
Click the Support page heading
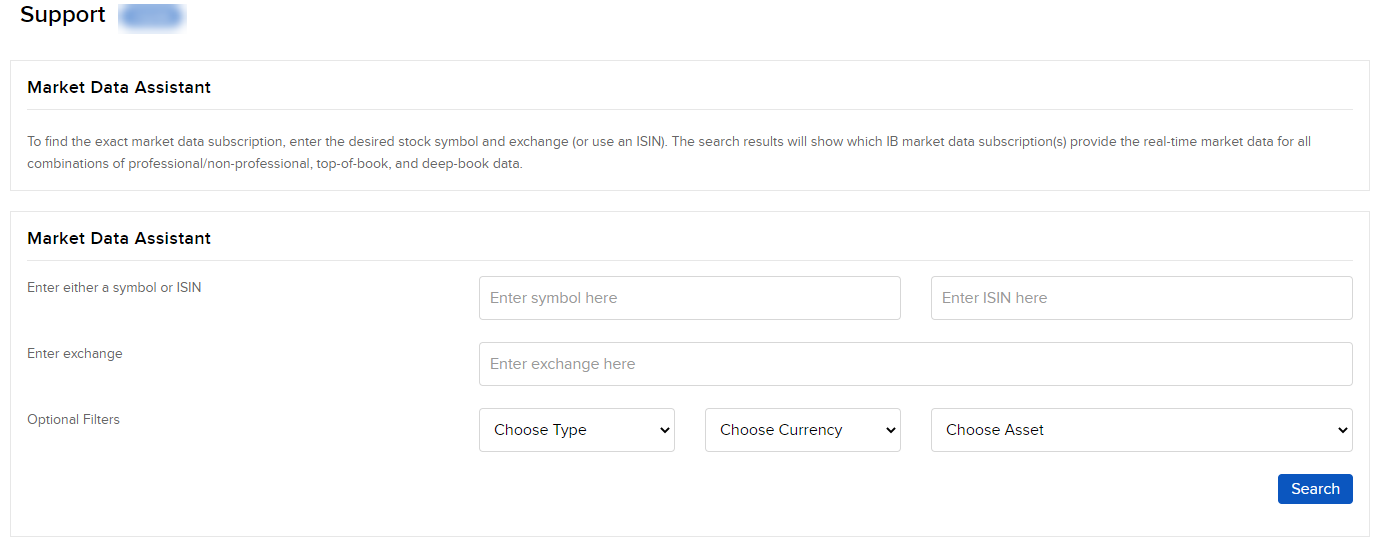[63, 15]
